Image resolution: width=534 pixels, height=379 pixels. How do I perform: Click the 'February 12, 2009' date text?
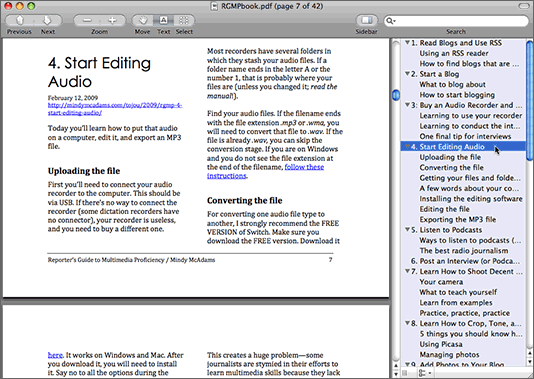coord(73,98)
